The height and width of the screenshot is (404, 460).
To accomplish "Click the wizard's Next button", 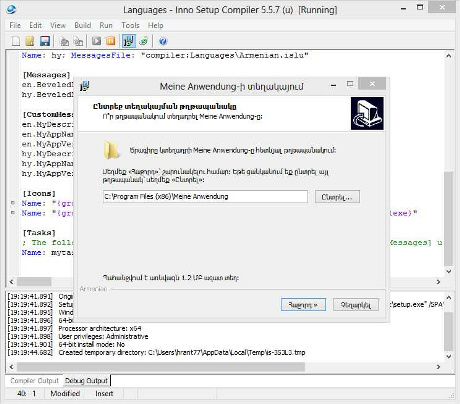I will pos(303,305).
